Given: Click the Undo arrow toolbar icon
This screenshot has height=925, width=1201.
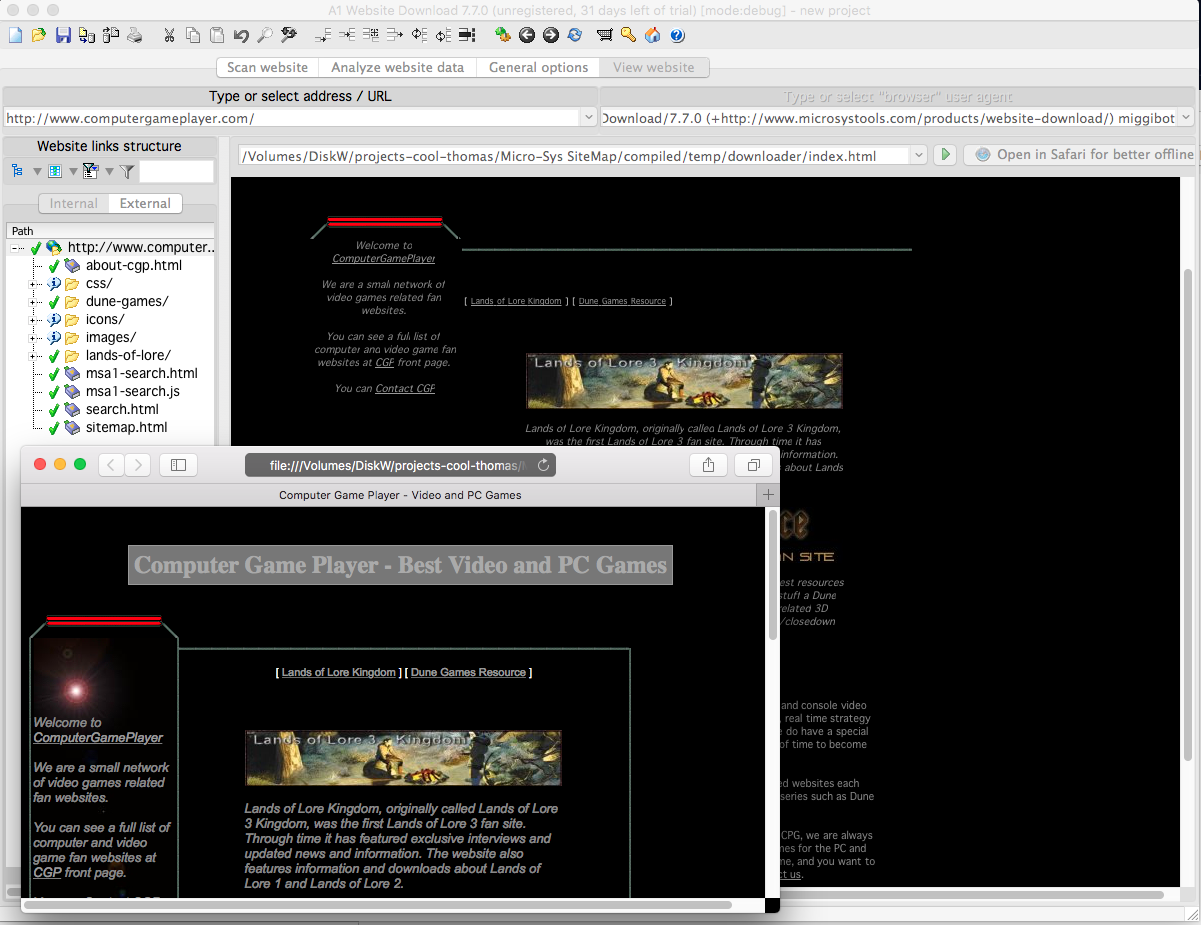Looking at the screenshot, I should (x=241, y=35).
